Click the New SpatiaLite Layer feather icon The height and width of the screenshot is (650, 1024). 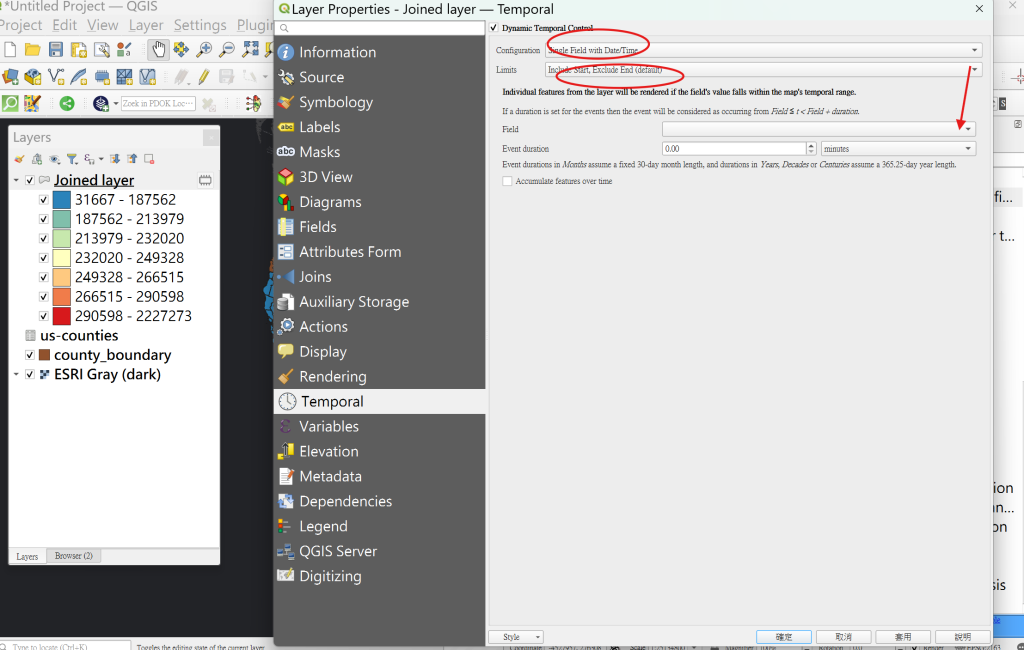(x=78, y=77)
